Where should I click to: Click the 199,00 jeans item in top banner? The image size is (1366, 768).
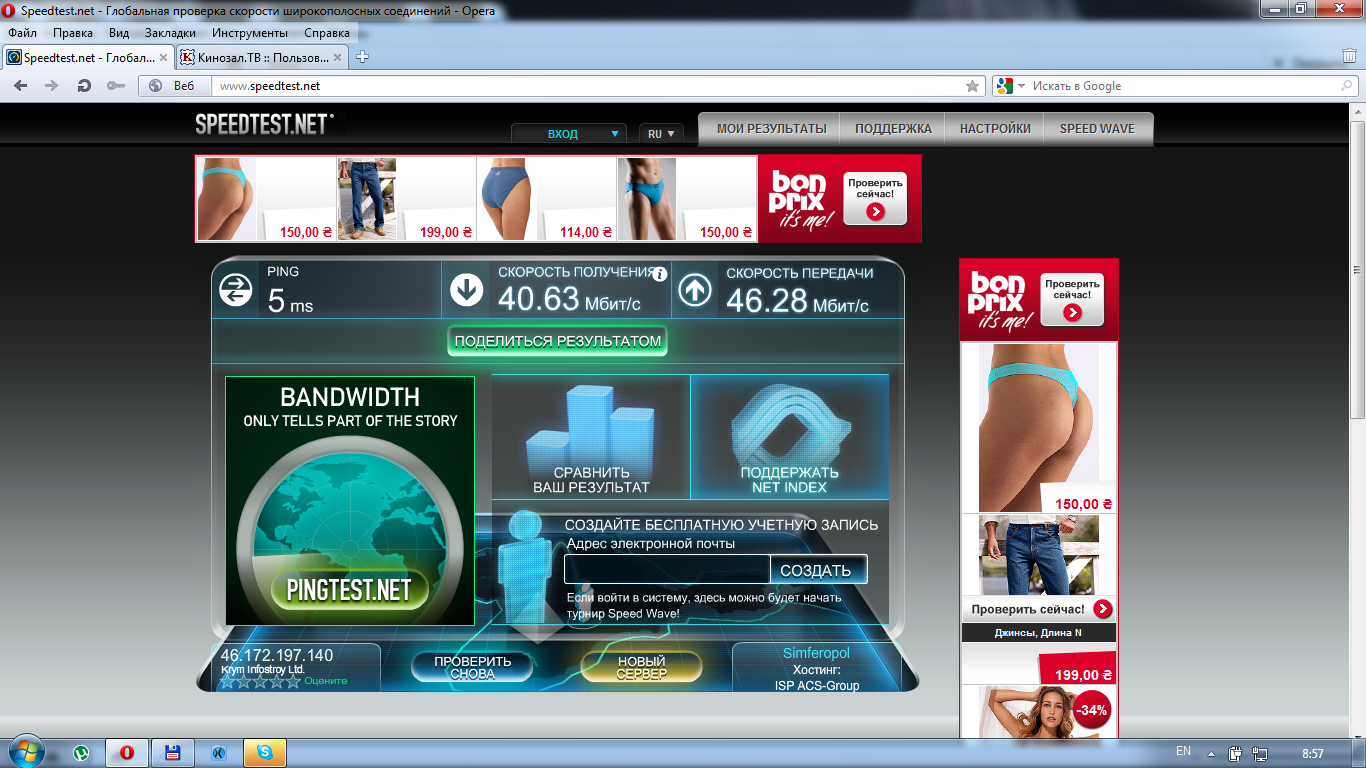click(406, 199)
